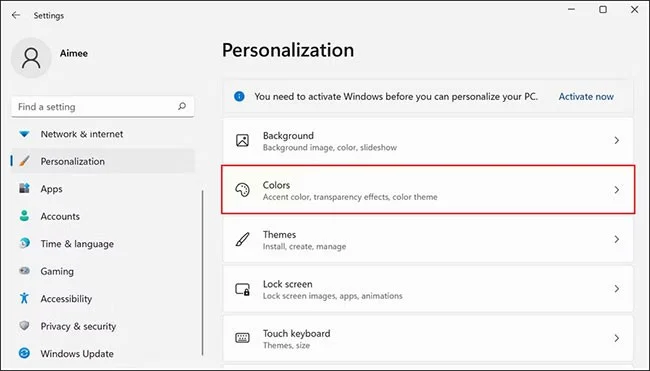650x371 pixels.
Task: Click the Privacy & security shield icon
Action: (24, 326)
